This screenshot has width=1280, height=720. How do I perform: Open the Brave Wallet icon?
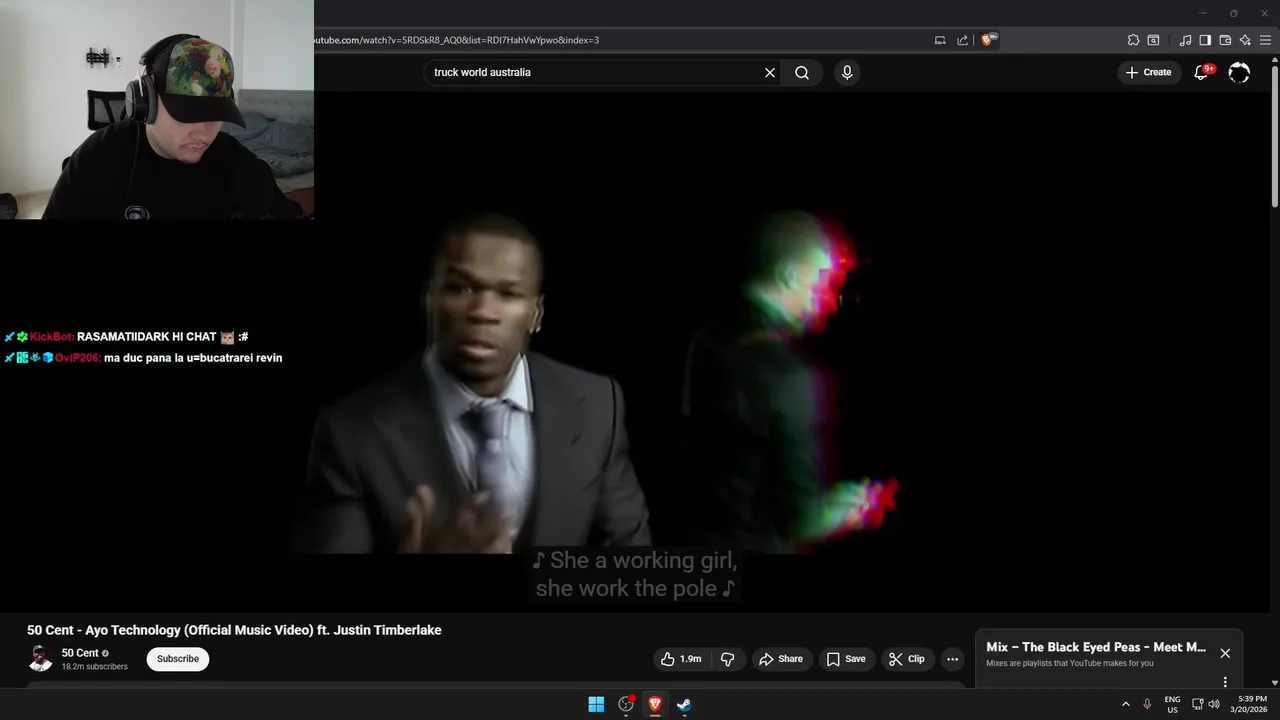[1225, 40]
